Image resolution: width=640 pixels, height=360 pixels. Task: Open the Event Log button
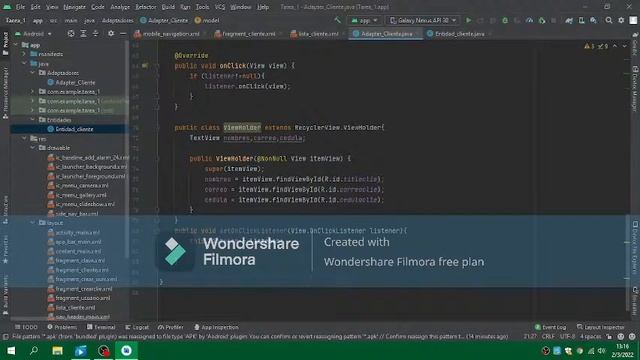(550, 327)
